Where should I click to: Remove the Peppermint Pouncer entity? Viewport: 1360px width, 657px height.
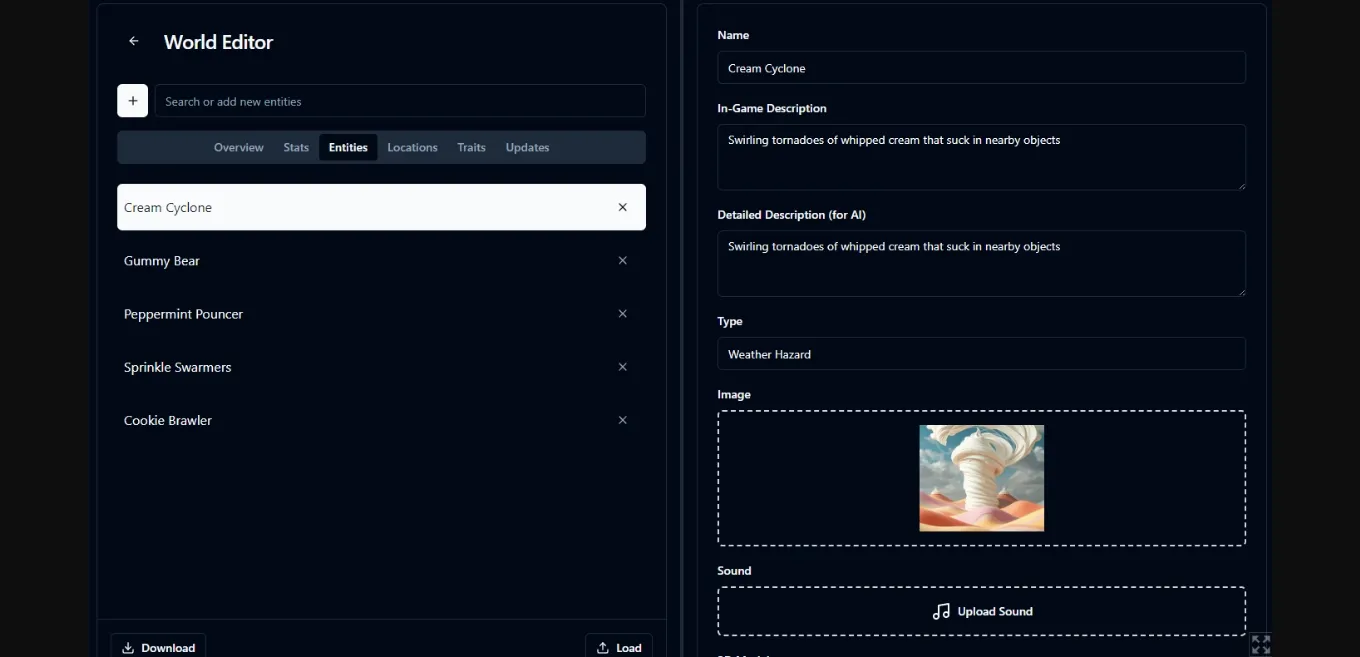[x=622, y=313]
